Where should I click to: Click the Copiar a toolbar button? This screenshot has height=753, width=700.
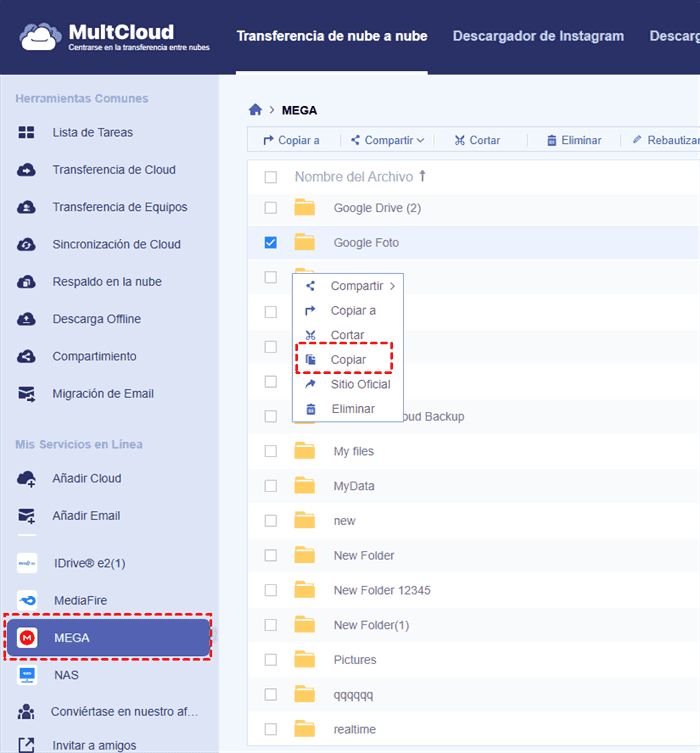click(291, 141)
